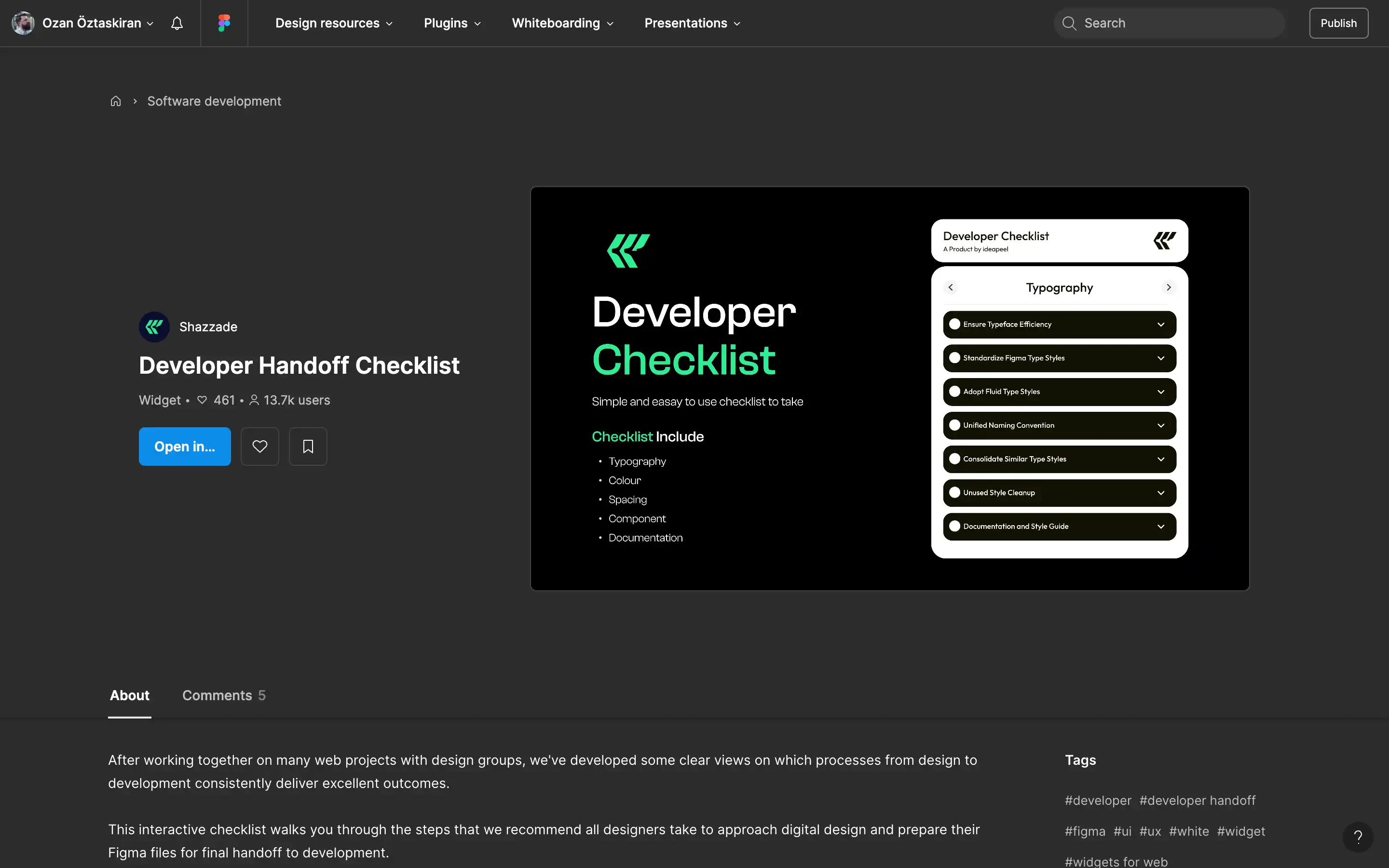Image resolution: width=1389 pixels, height=868 pixels.
Task: Open Software development breadcrumb link
Action: (x=214, y=101)
